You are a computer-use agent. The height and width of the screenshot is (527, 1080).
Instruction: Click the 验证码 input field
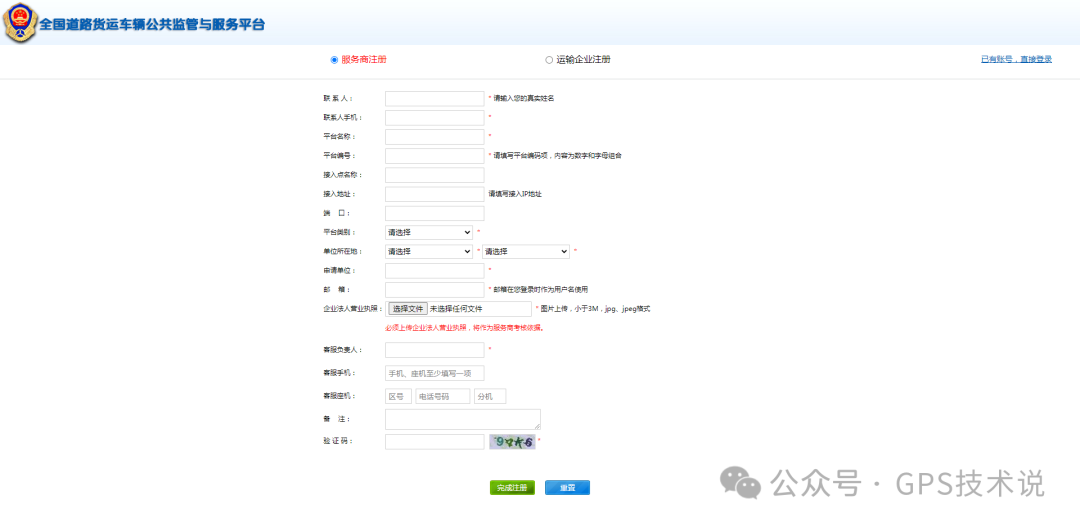click(435, 442)
